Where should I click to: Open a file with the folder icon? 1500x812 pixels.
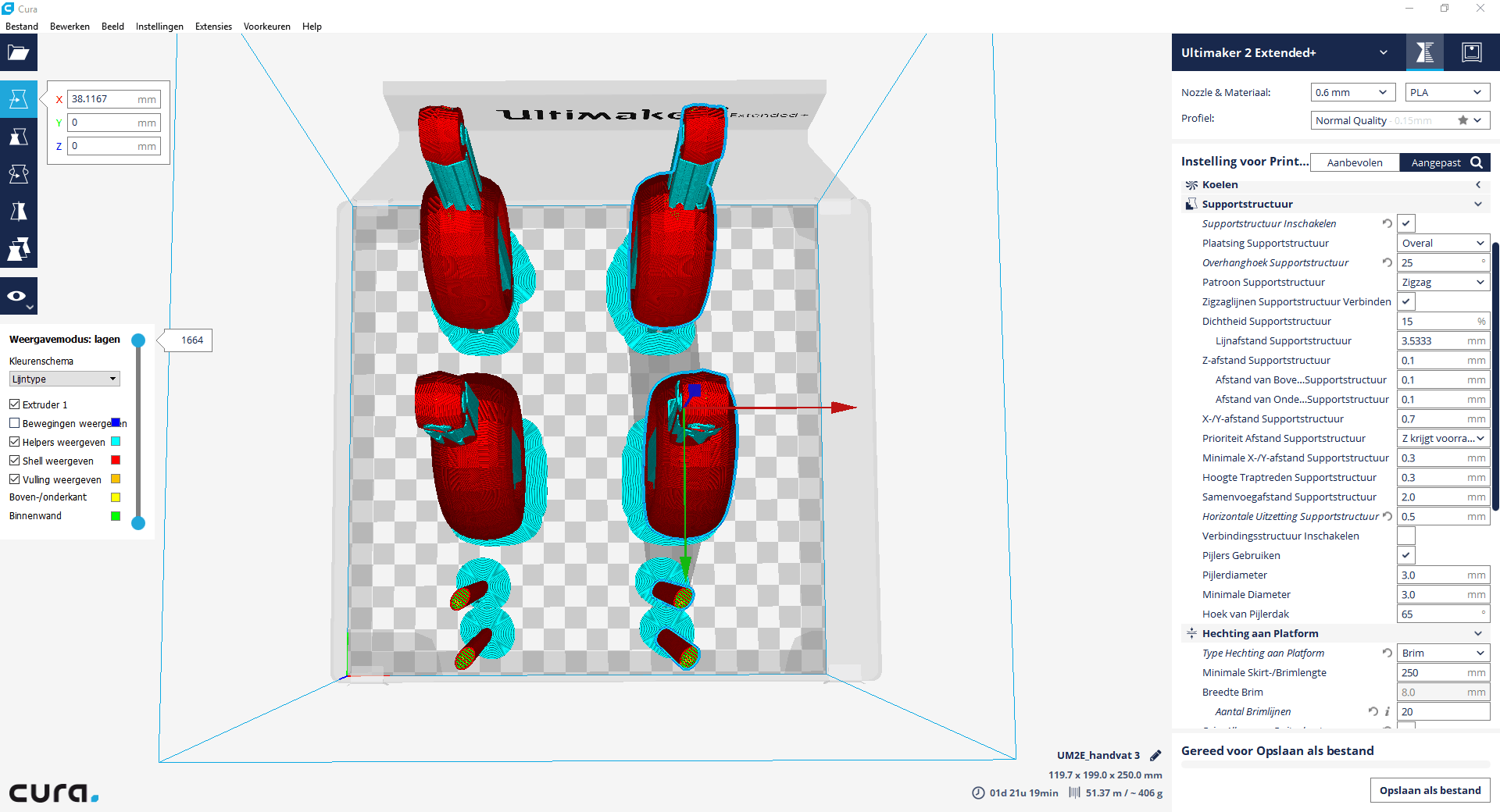pos(19,52)
